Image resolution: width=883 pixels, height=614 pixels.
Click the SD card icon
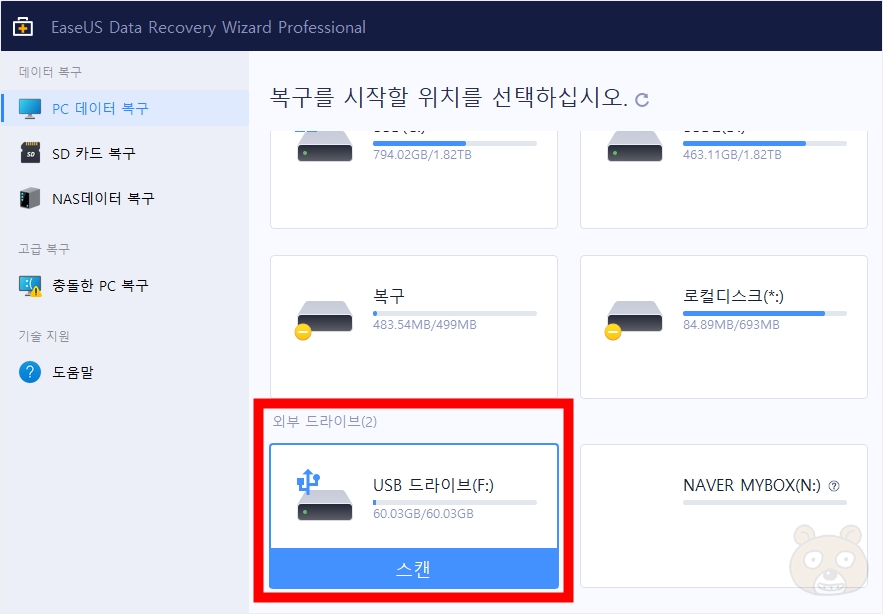(30, 153)
